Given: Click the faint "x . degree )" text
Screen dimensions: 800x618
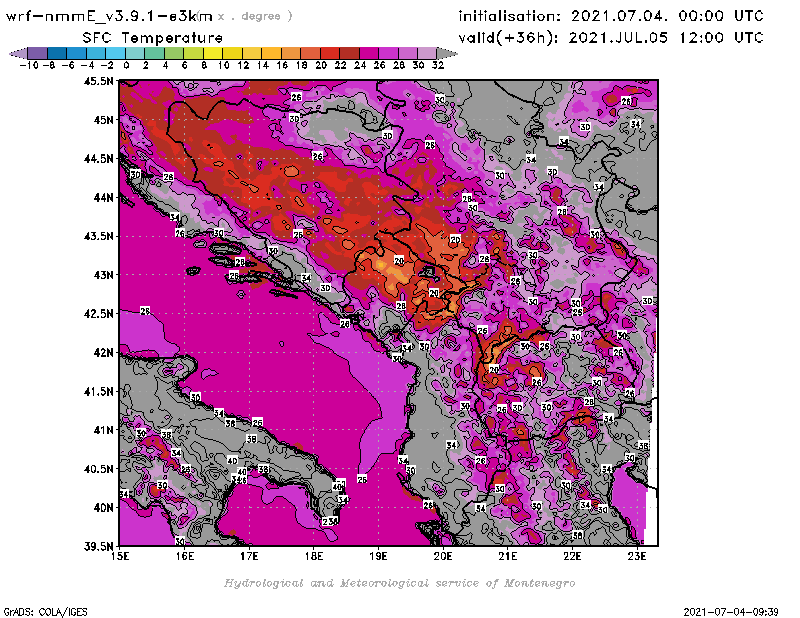Looking at the screenshot, I should pyautogui.click(x=255, y=16).
